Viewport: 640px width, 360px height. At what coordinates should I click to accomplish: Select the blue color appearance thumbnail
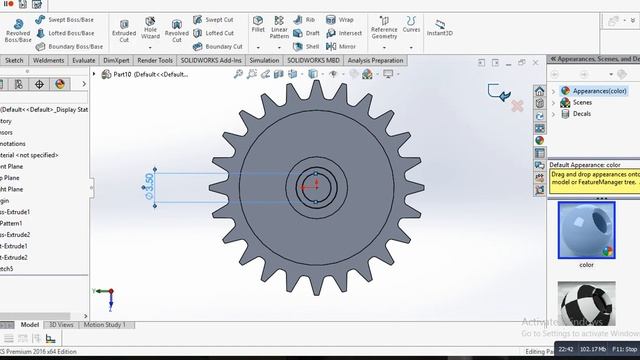[x=587, y=230]
